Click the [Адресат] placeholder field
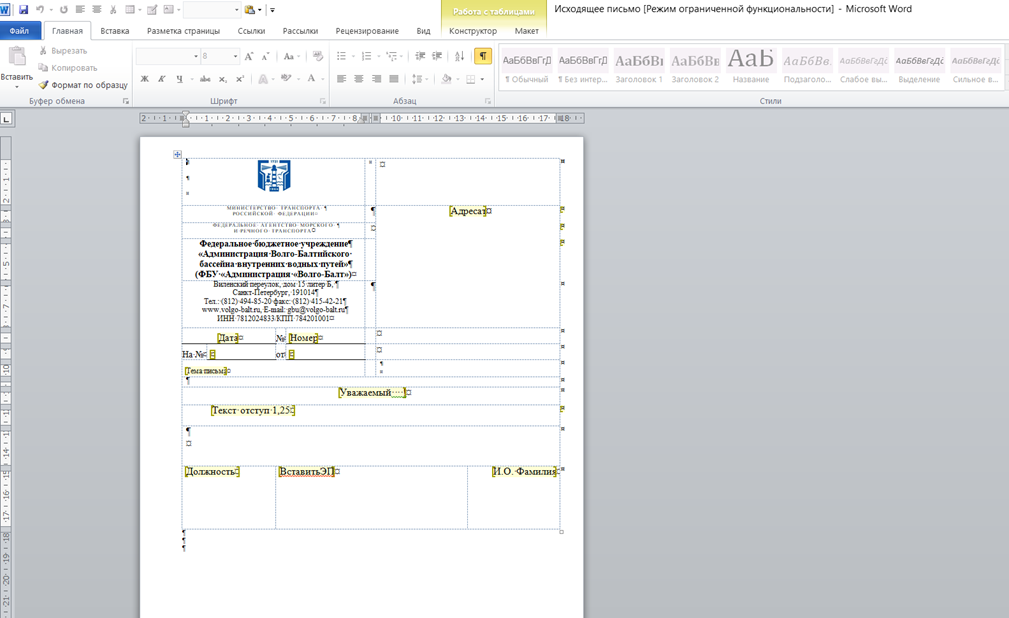This screenshot has height=618, width=1009. 468,211
